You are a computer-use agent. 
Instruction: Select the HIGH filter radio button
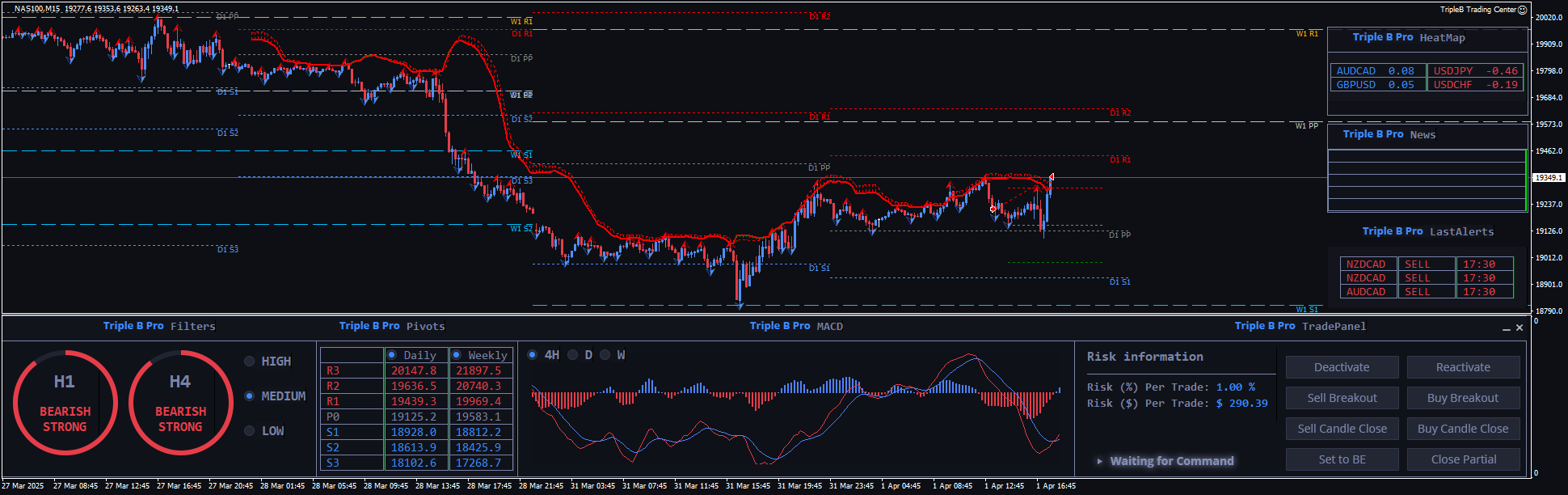pyautogui.click(x=250, y=362)
